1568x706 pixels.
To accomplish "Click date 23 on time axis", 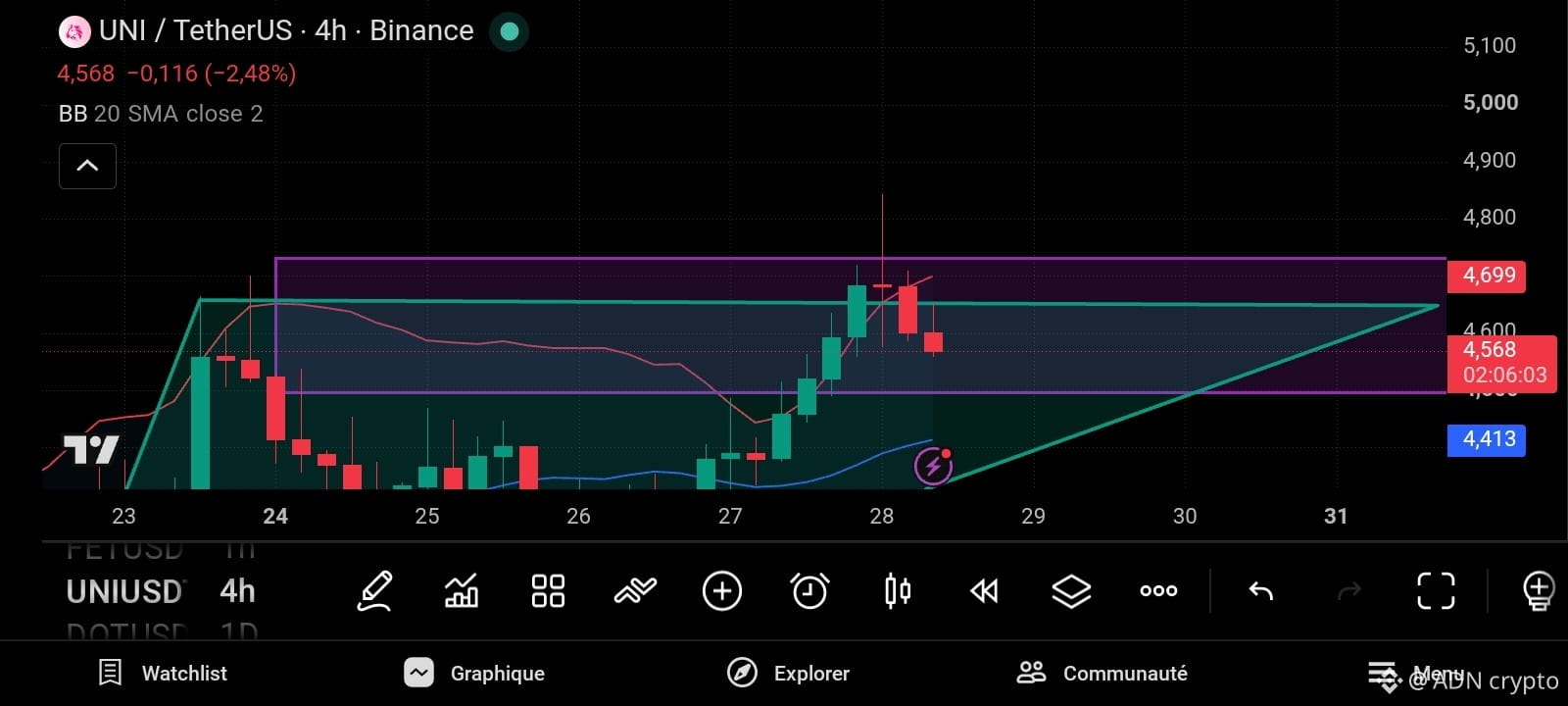I will [123, 517].
